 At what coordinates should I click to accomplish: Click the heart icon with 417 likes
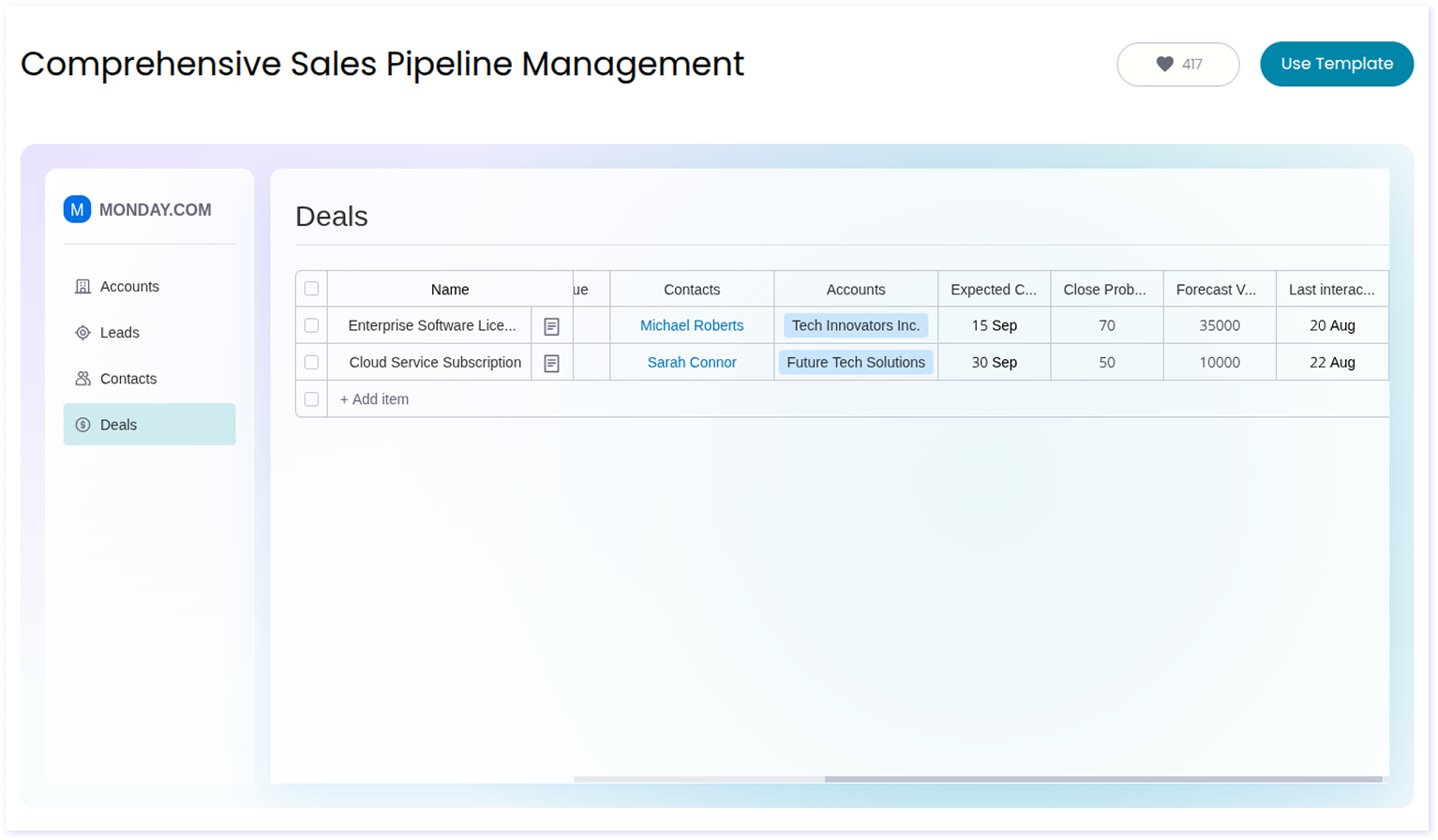(x=1164, y=64)
